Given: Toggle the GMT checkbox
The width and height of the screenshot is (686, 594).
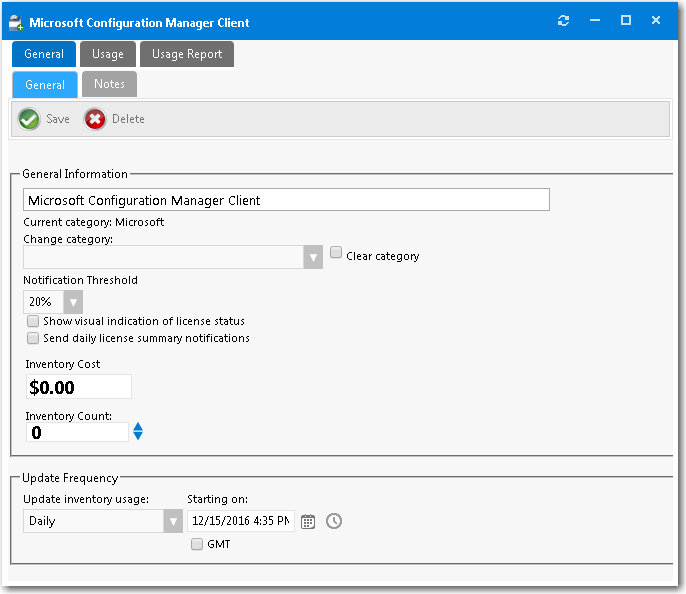Looking at the screenshot, I should [197, 544].
